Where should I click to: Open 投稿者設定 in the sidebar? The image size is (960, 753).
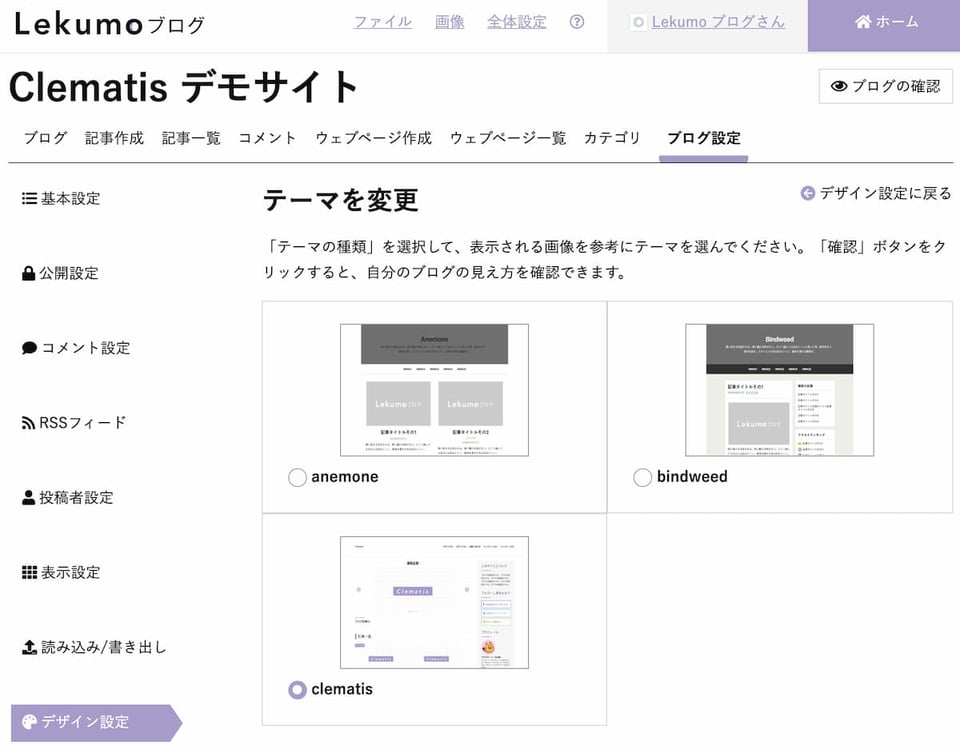[x=68, y=497]
